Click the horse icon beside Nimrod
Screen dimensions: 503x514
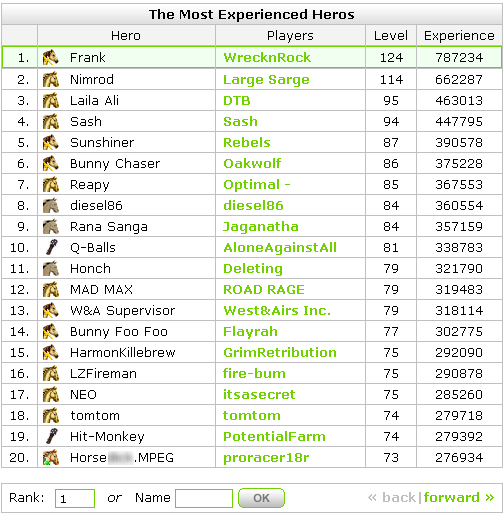click(x=51, y=80)
